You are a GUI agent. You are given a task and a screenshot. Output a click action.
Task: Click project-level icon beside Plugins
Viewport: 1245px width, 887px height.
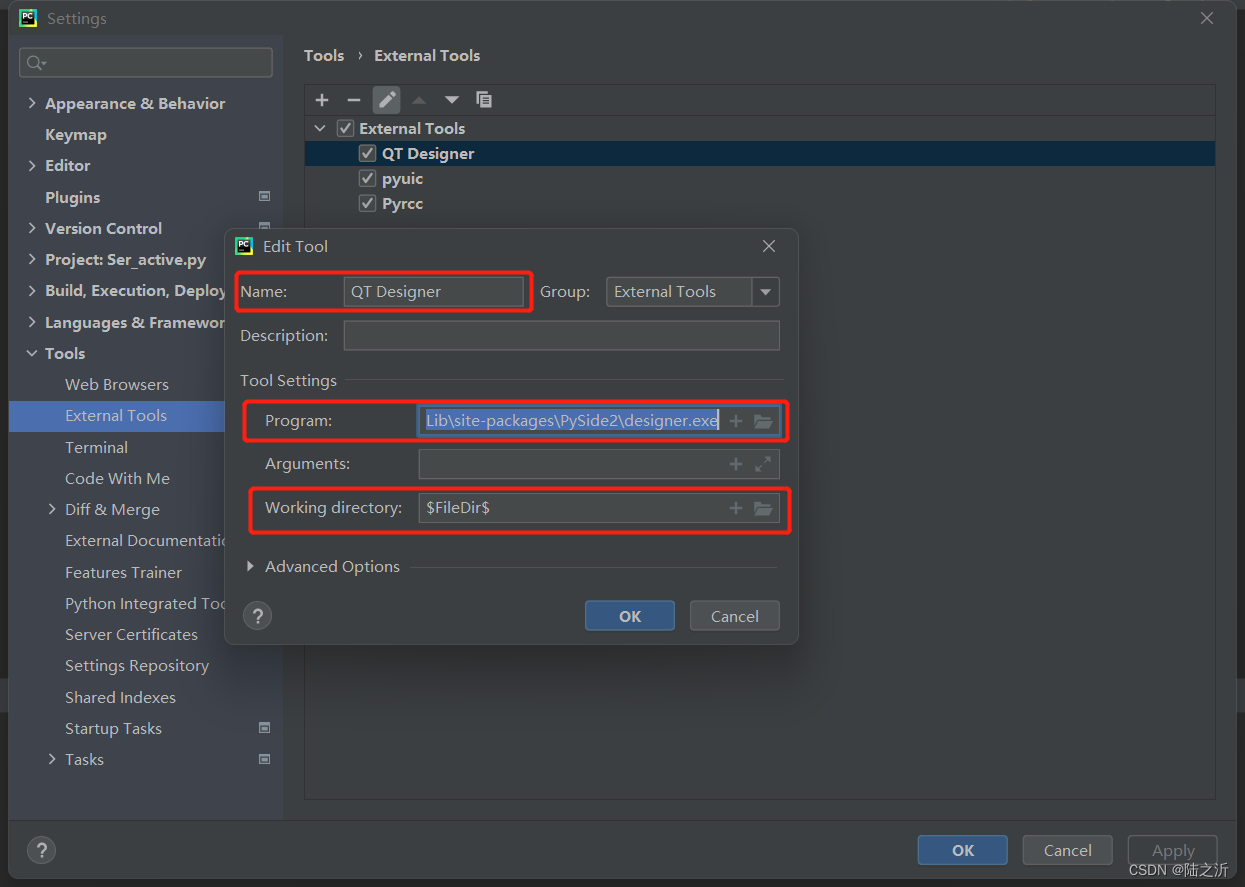tap(264, 196)
